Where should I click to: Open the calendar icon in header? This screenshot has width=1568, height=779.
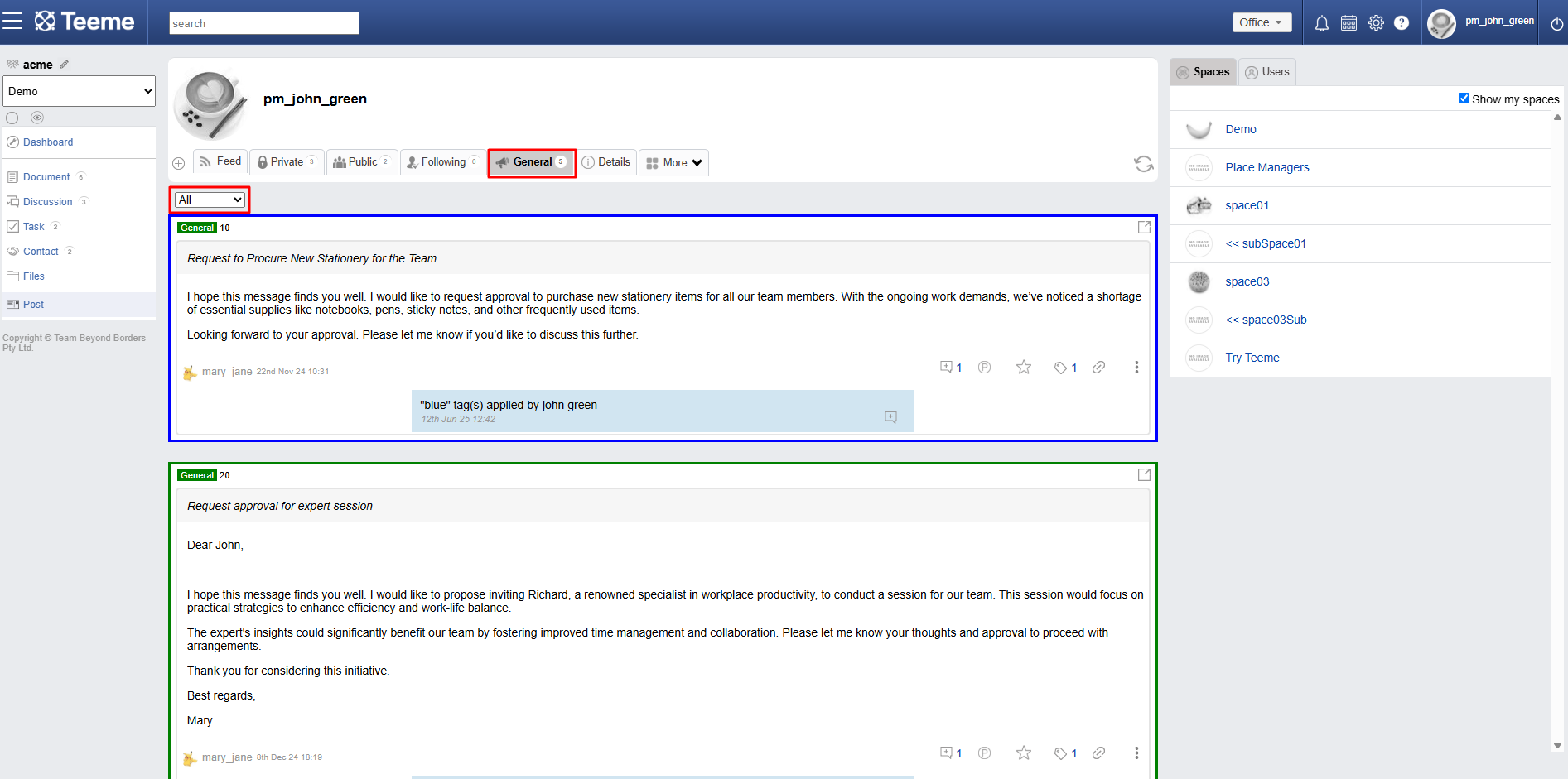[x=1349, y=23]
